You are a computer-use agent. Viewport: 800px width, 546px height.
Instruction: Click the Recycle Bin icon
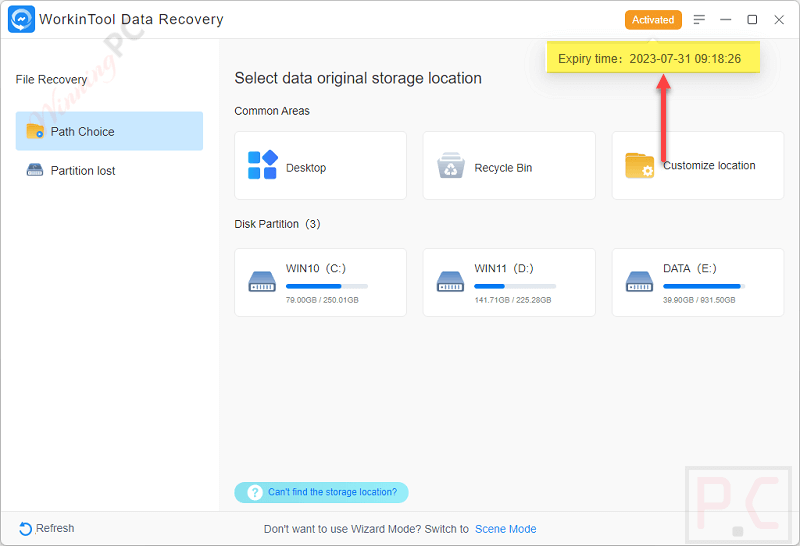coord(451,165)
